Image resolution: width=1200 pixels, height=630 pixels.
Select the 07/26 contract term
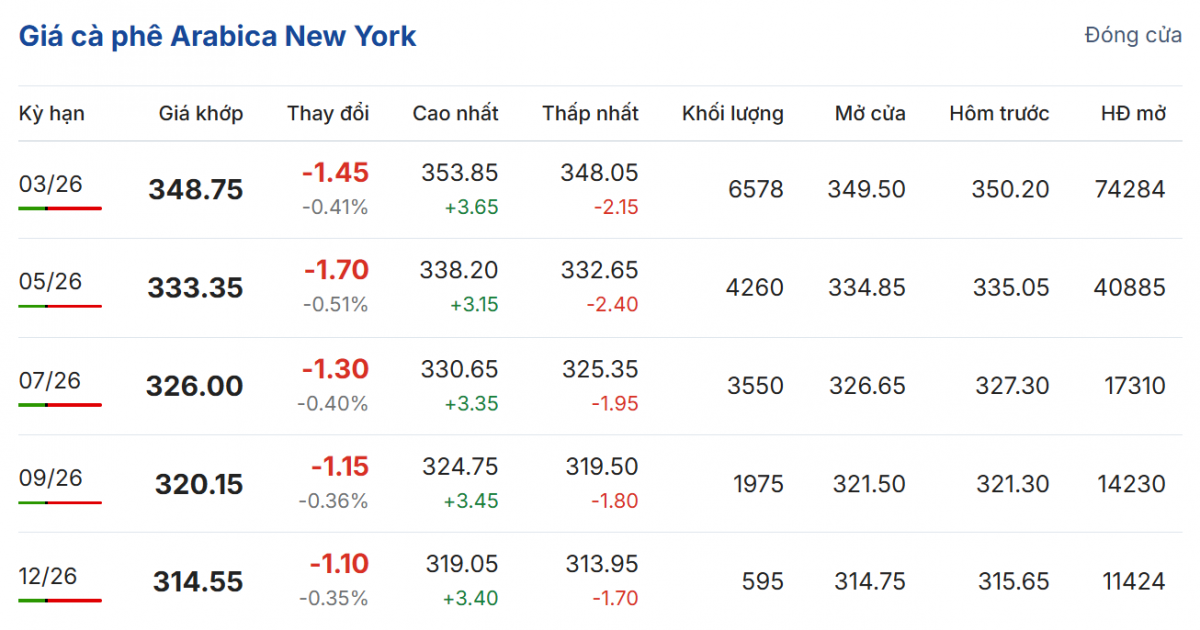51,380
